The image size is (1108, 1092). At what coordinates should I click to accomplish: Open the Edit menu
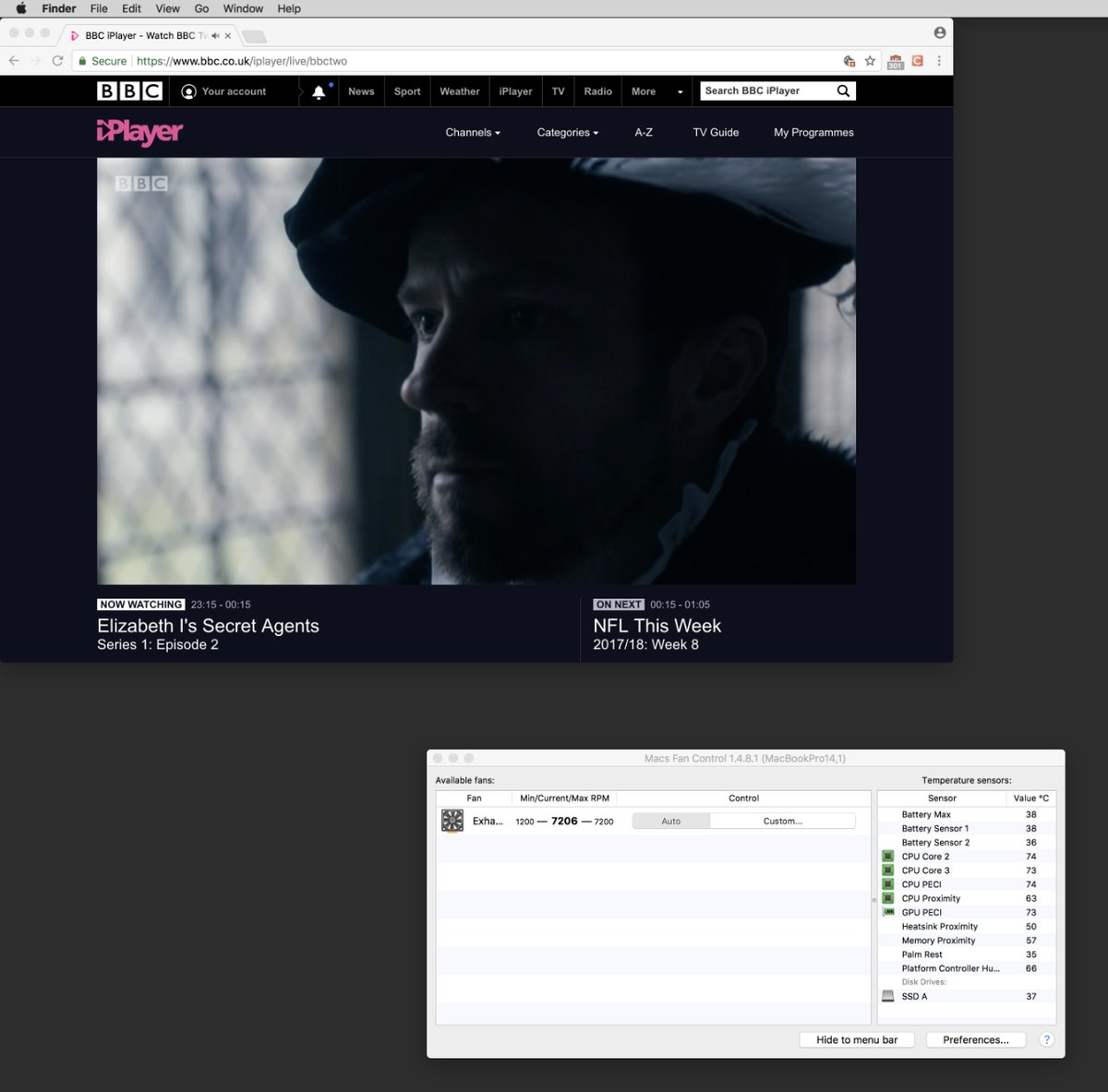click(x=132, y=8)
